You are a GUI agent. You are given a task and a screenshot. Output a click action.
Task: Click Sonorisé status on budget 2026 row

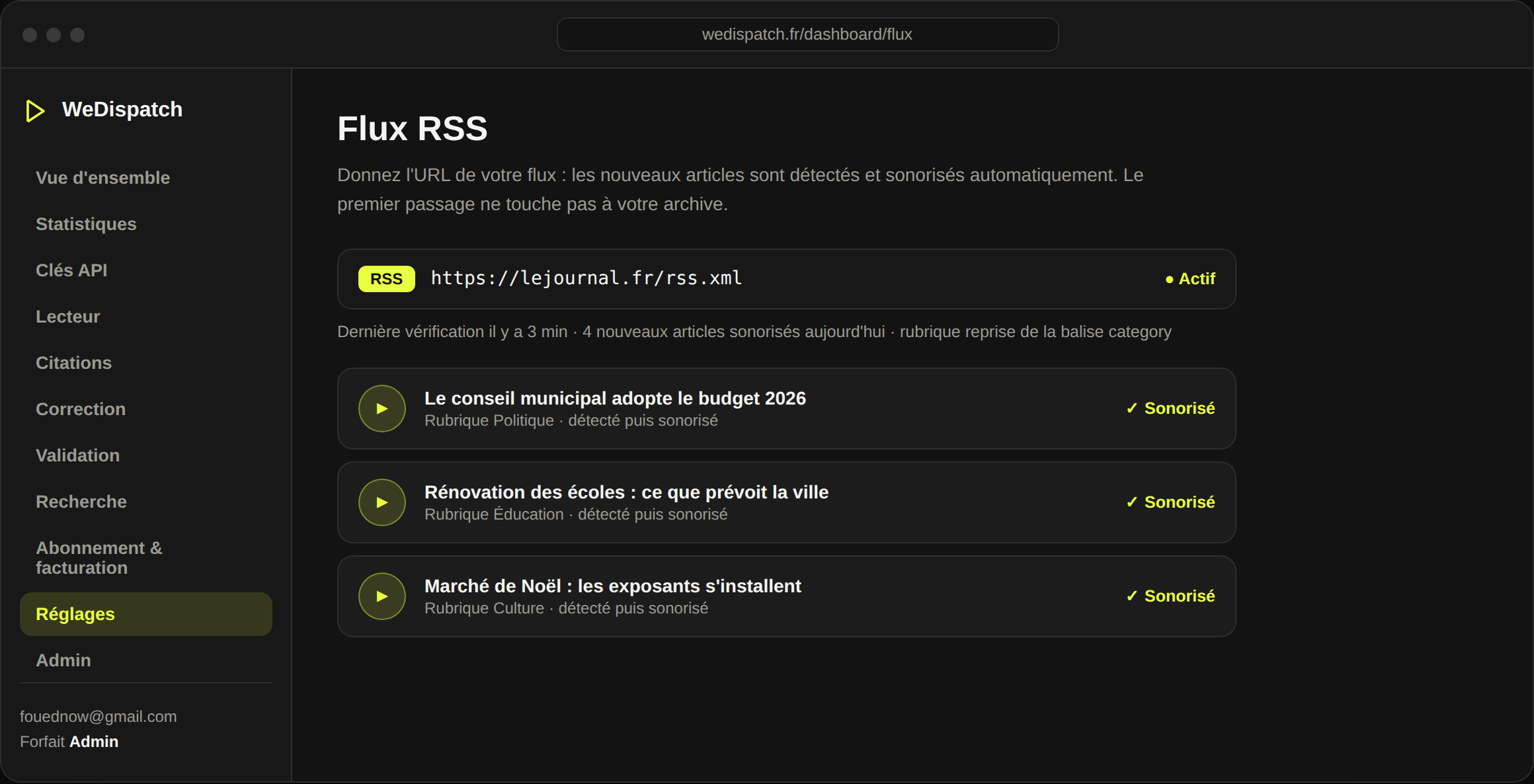tap(1170, 409)
